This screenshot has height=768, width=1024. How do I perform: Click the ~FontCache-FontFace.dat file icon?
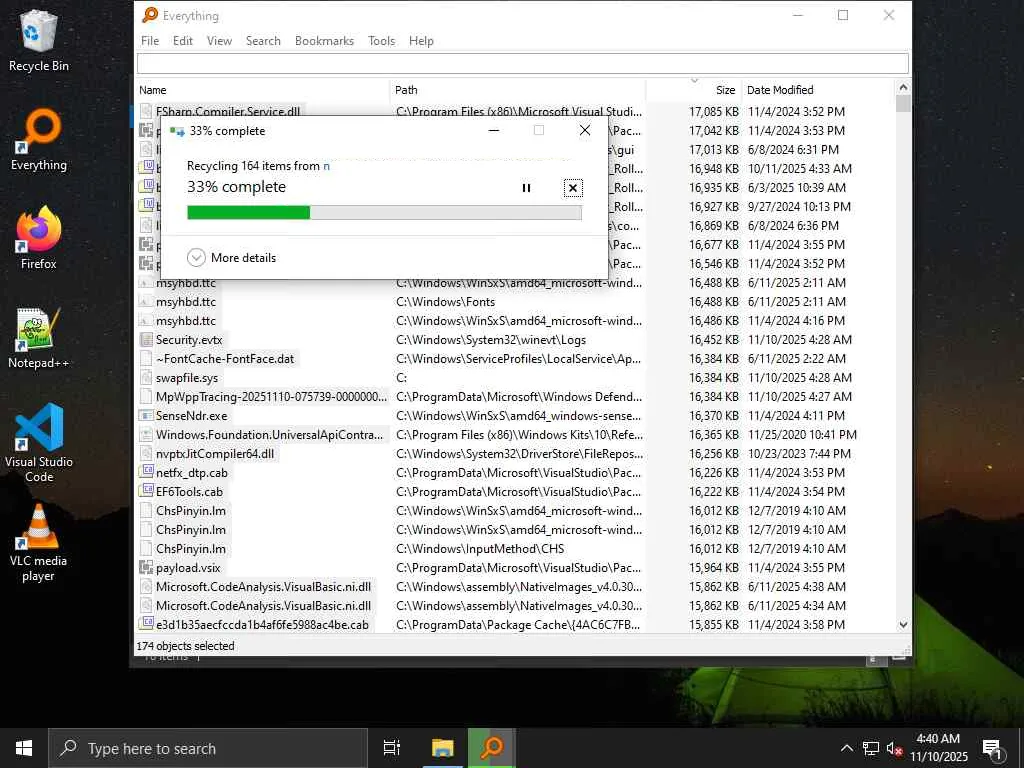(146, 359)
